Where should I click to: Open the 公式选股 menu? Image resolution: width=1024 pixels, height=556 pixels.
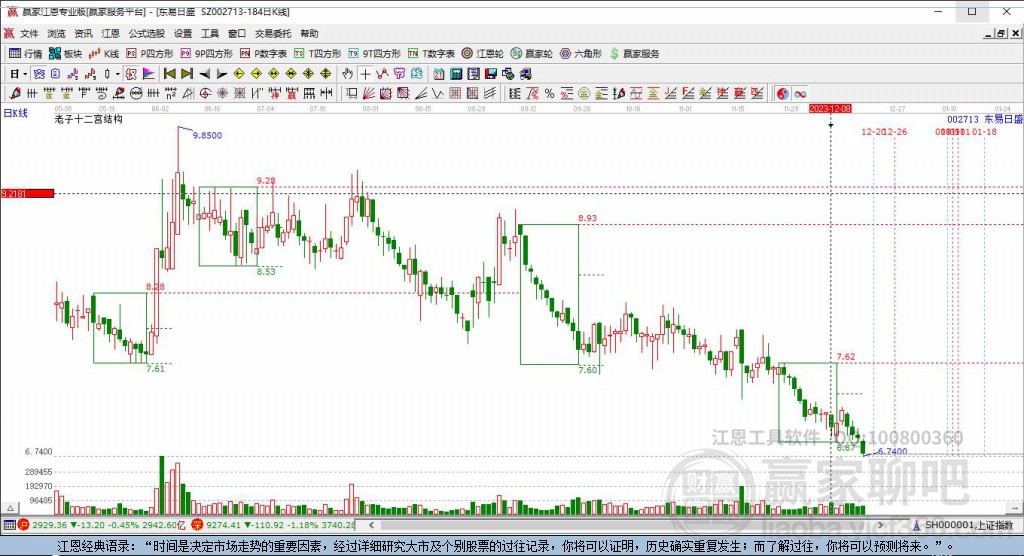click(146, 33)
